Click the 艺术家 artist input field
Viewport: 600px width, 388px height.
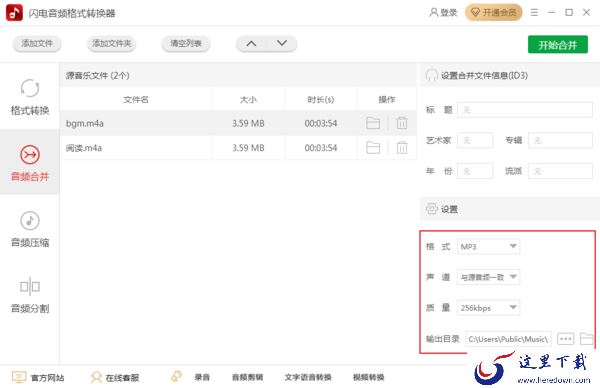click(x=475, y=140)
